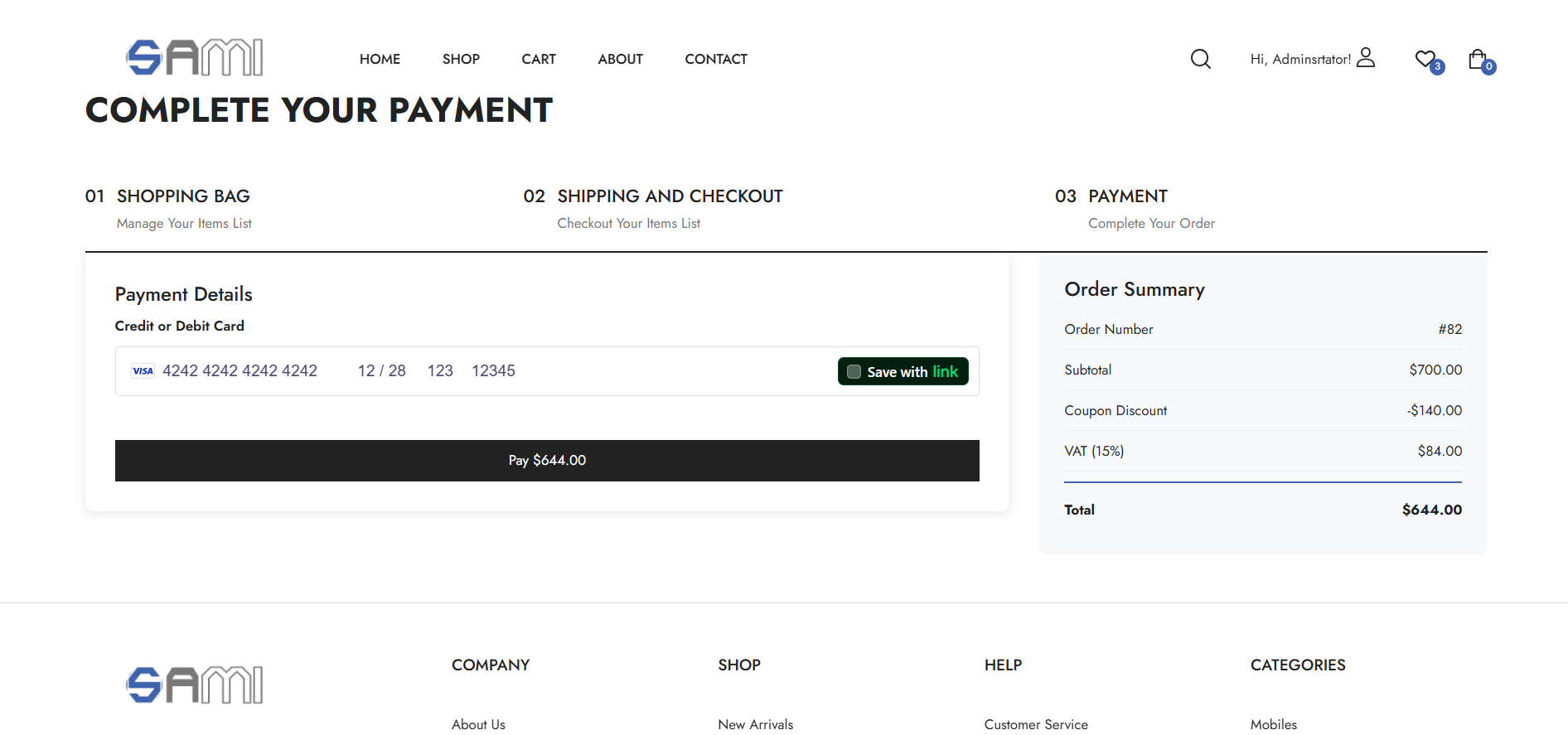
Task: Click the SAMI logo in footer
Action: click(x=195, y=685)
